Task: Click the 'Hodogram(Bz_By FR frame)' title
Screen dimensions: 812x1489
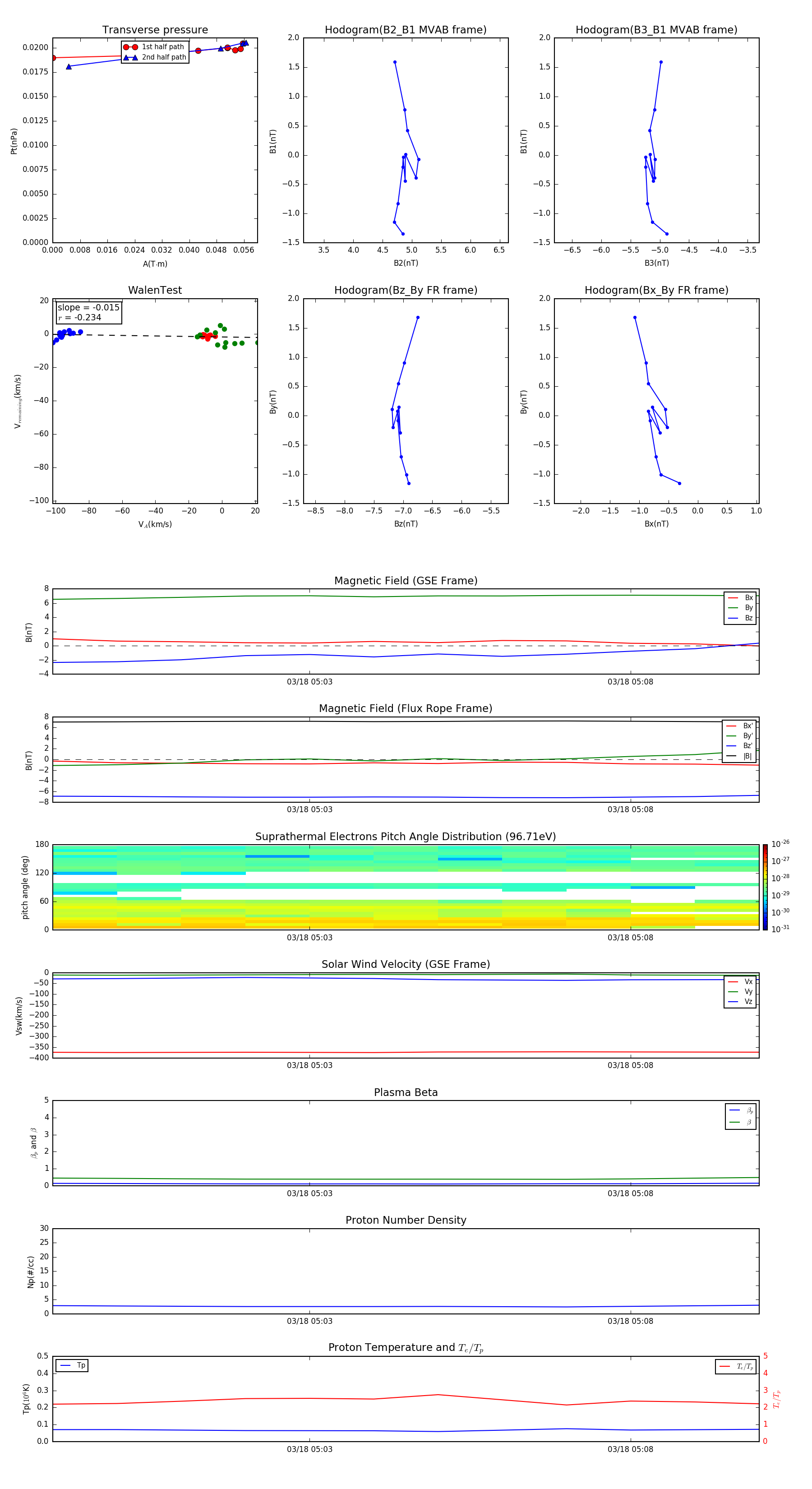Action: pos(406,290)
